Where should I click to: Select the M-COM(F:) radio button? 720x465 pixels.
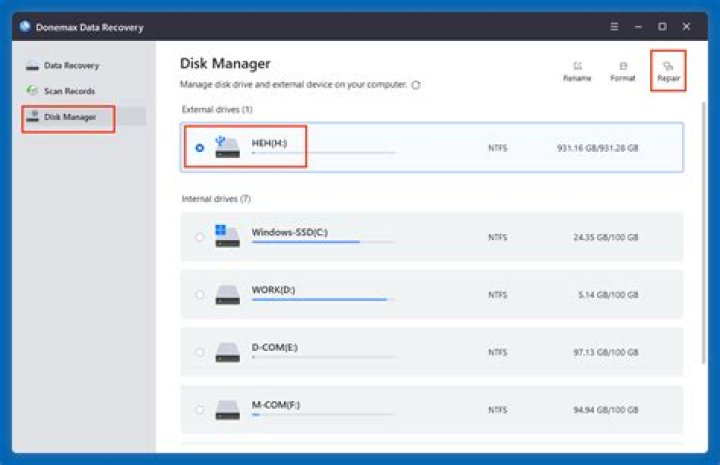(199, 409)
